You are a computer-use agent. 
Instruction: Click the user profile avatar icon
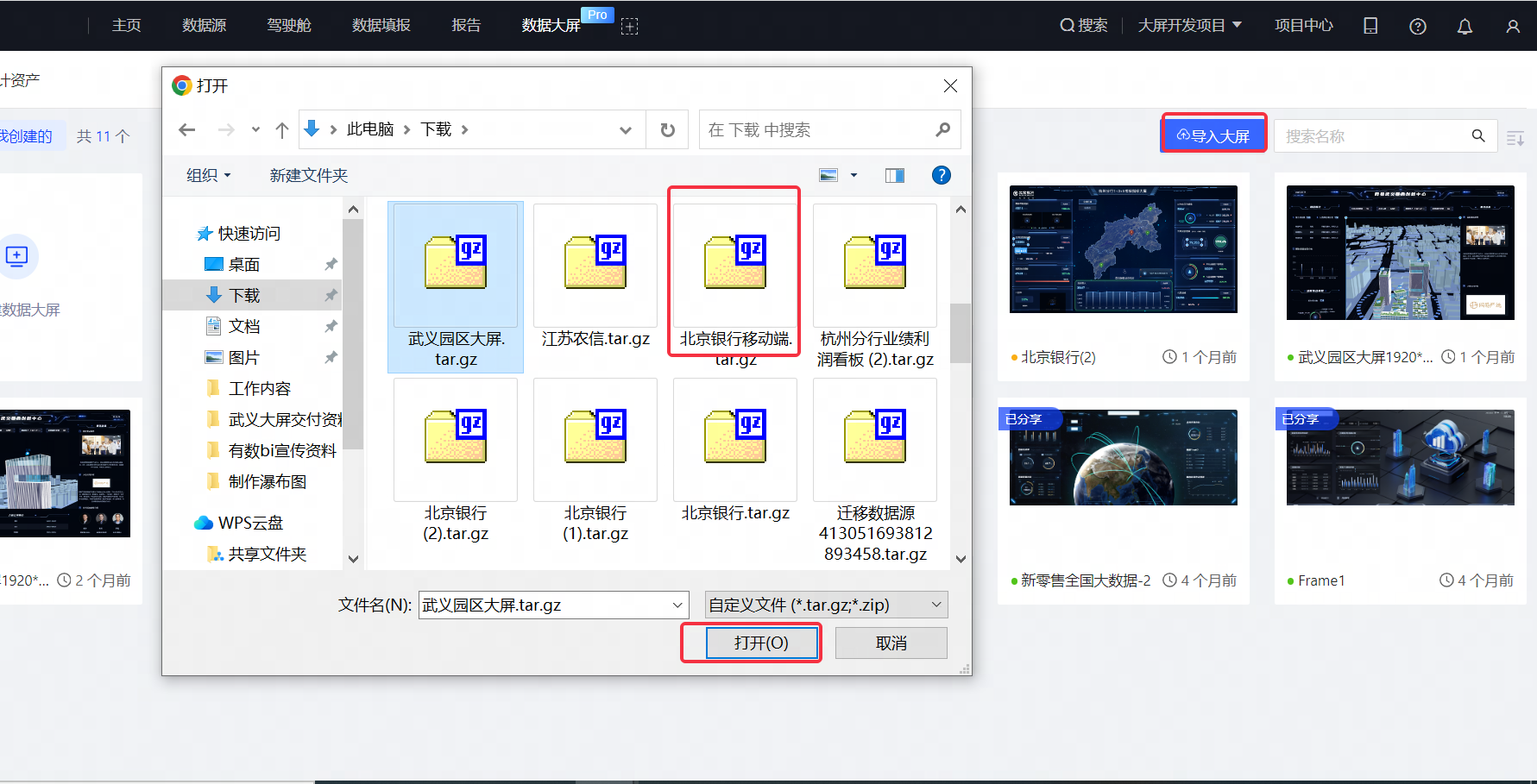(x=1513, y=26)
